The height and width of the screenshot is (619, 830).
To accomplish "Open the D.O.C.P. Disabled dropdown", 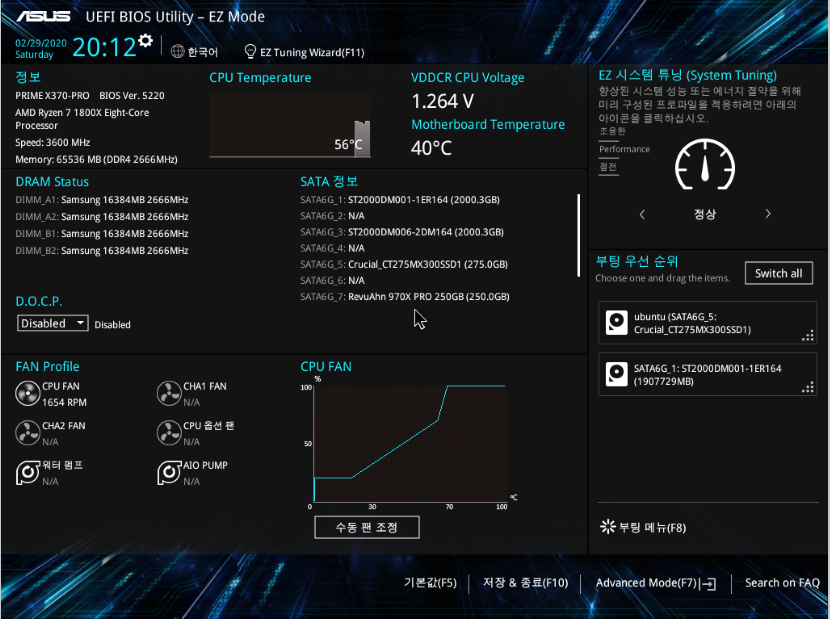I will click(x=52, y=323).
